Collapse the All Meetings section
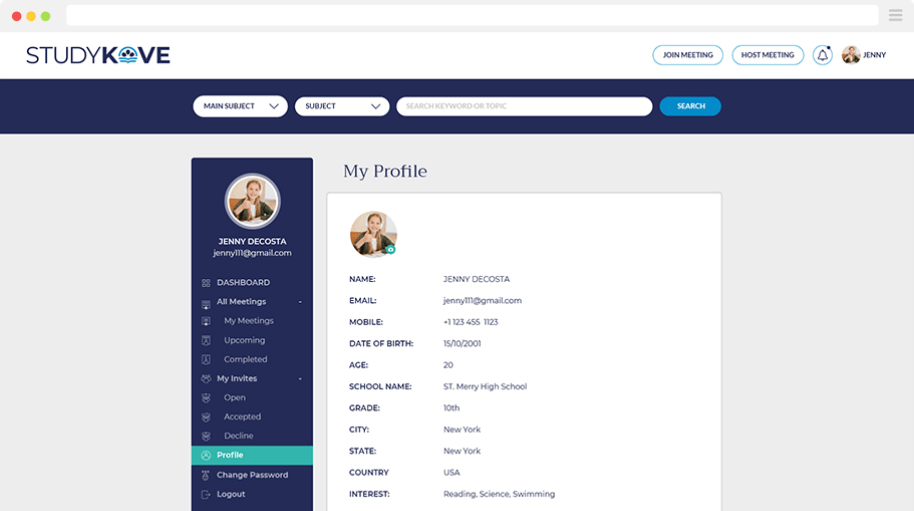This screenshot has width=914, height=511. (299, 302)
